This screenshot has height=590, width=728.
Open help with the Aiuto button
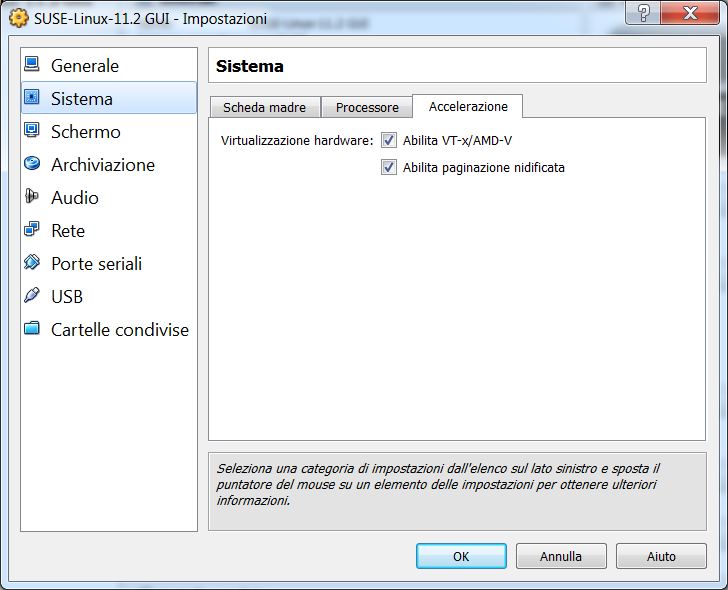click(661, 557)
